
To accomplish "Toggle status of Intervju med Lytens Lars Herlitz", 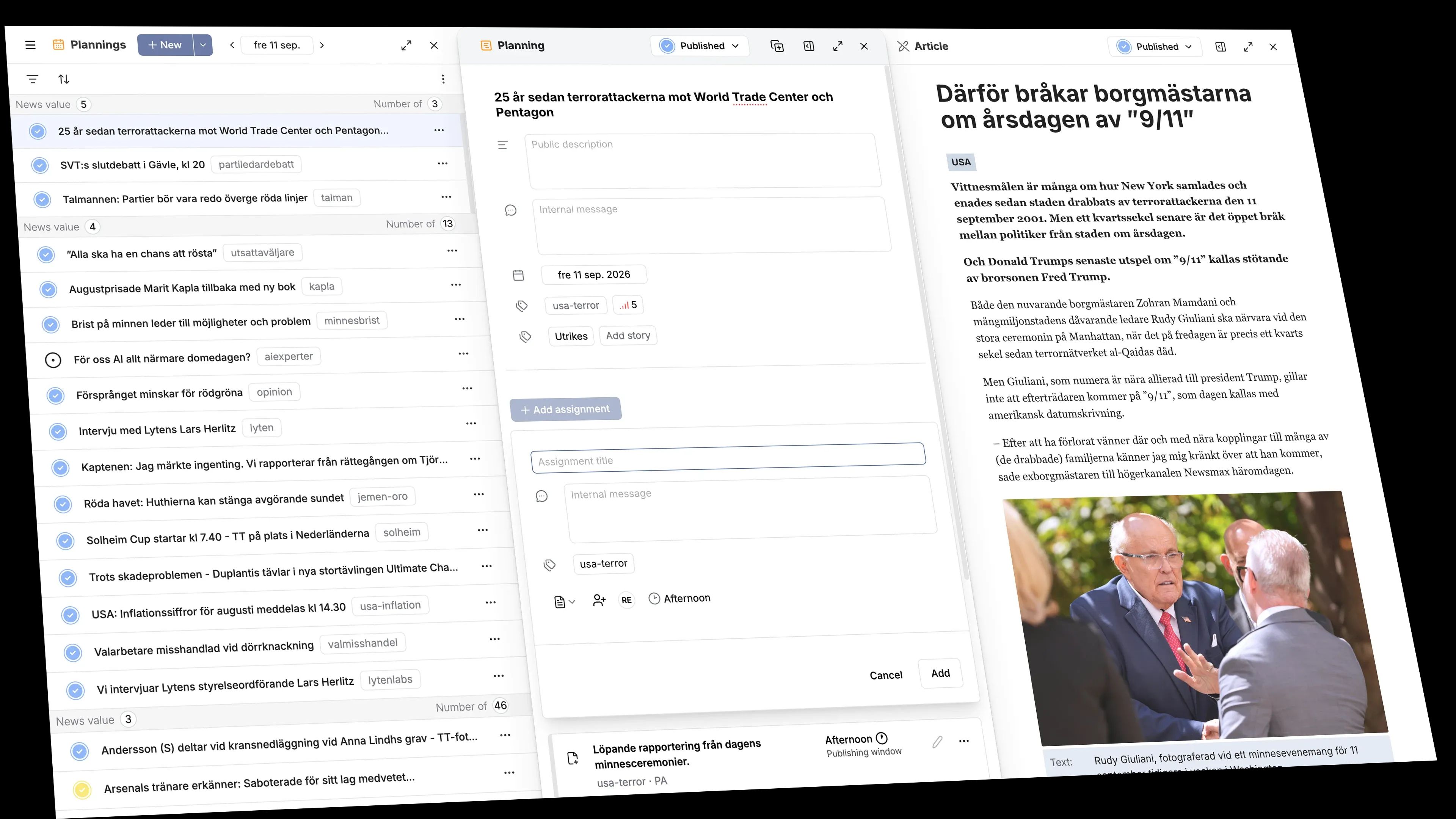I will (58, 432).
